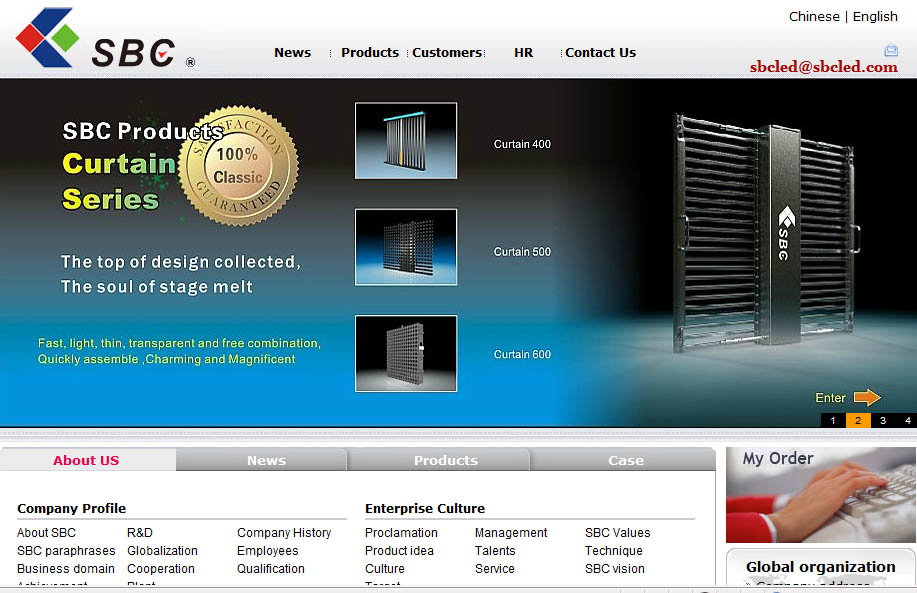Open the My Order image panel
The height and width of the screenshot is (593, 917).
pyautogui.click(x=821, y=495)
